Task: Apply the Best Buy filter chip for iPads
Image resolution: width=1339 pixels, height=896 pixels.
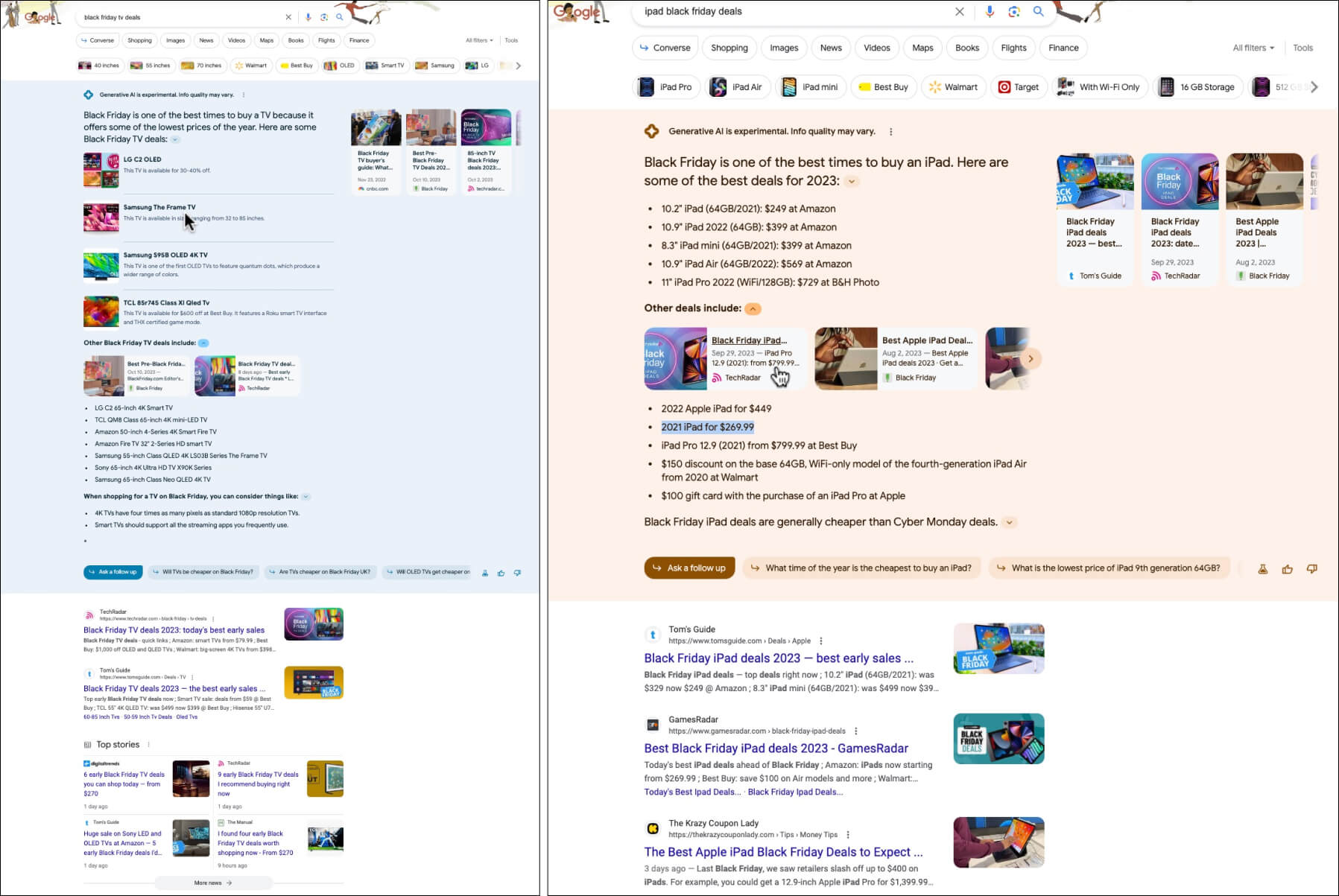Action: (x=883, y=87)
